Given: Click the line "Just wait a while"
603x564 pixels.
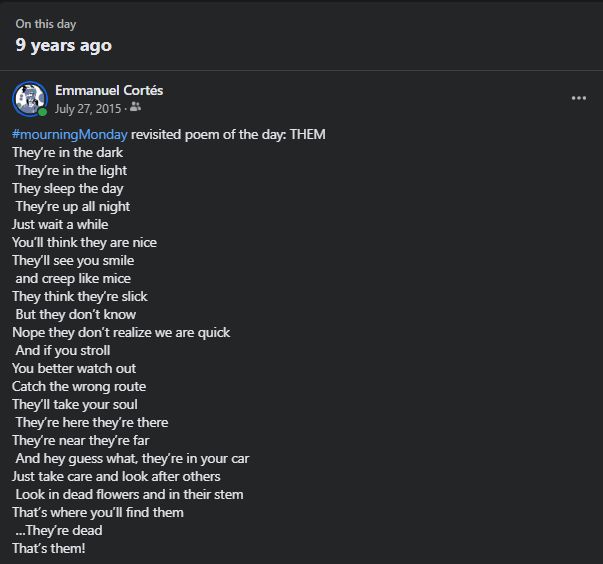Looking at the screenshot, I should click(x=60, y=225).
